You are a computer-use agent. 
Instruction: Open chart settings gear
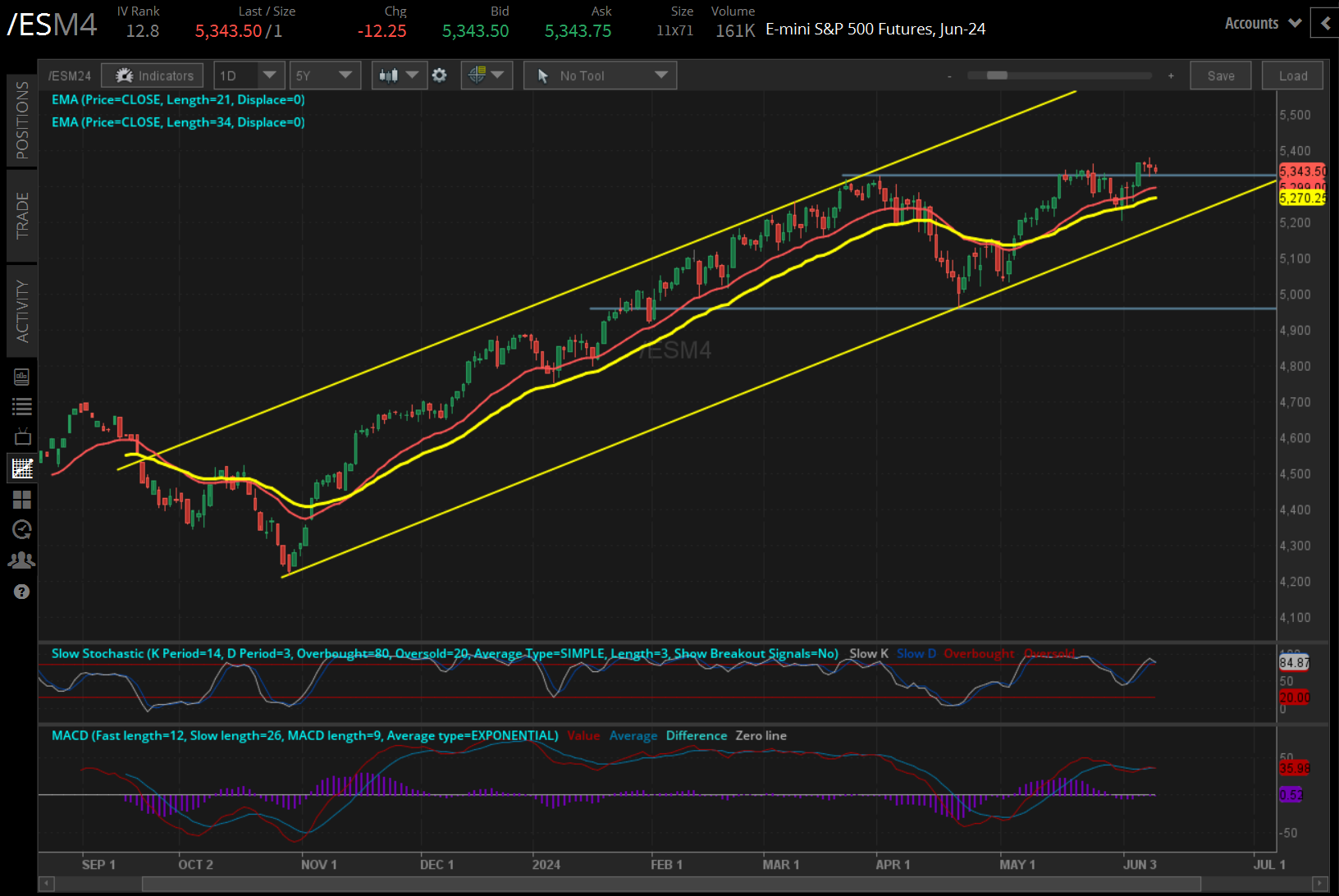click(440, 75)
